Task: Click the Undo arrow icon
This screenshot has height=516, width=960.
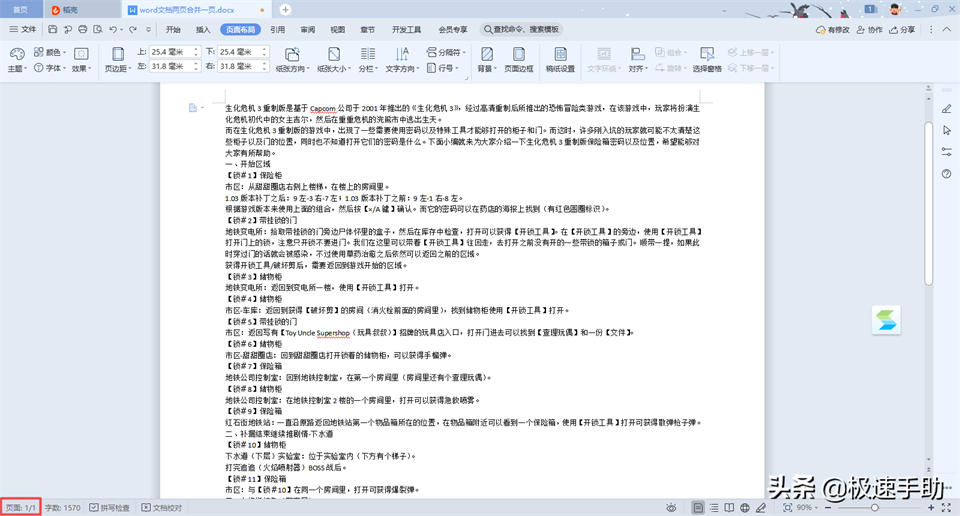Action: [112, 30]
